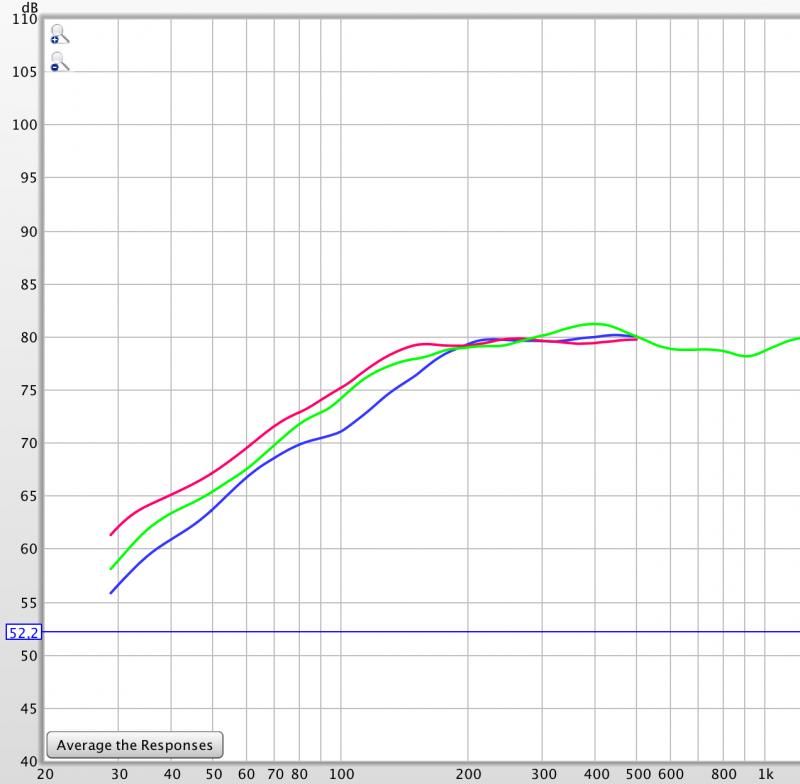Select the 52.2 dB cursor value box

point(23,633)
